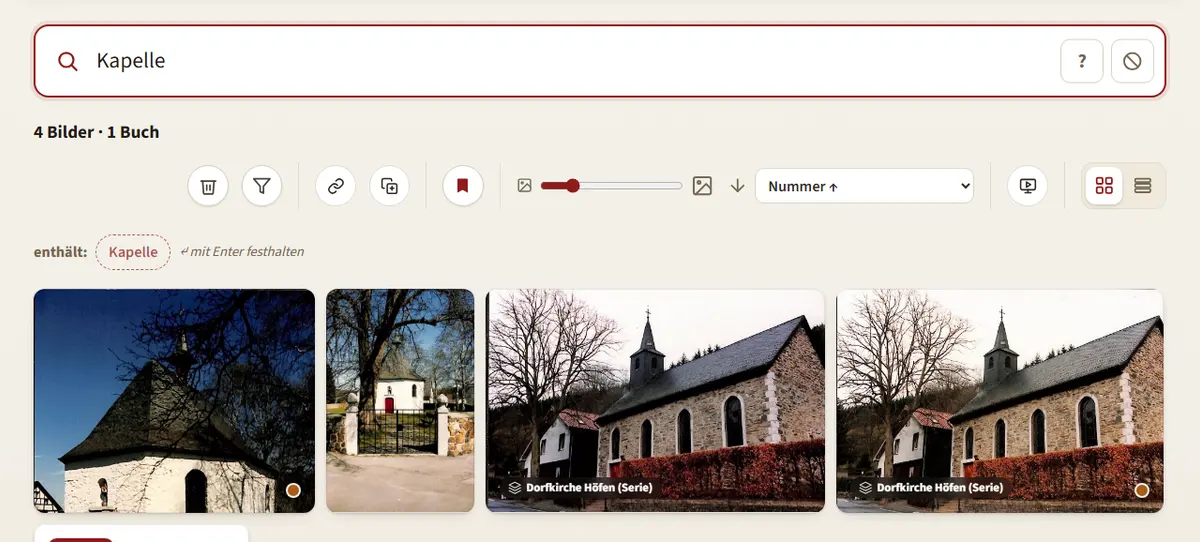
Task: Click orange dot on last Dorfkirche image
Action: (x=1142, y=490)
